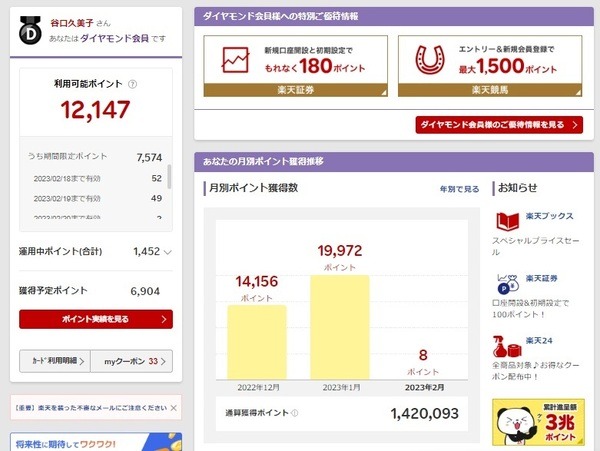Viewport: 600px width, 451px height.
Task: Click info icon next to 通算獲得ポイント
Action: [295, 413]
